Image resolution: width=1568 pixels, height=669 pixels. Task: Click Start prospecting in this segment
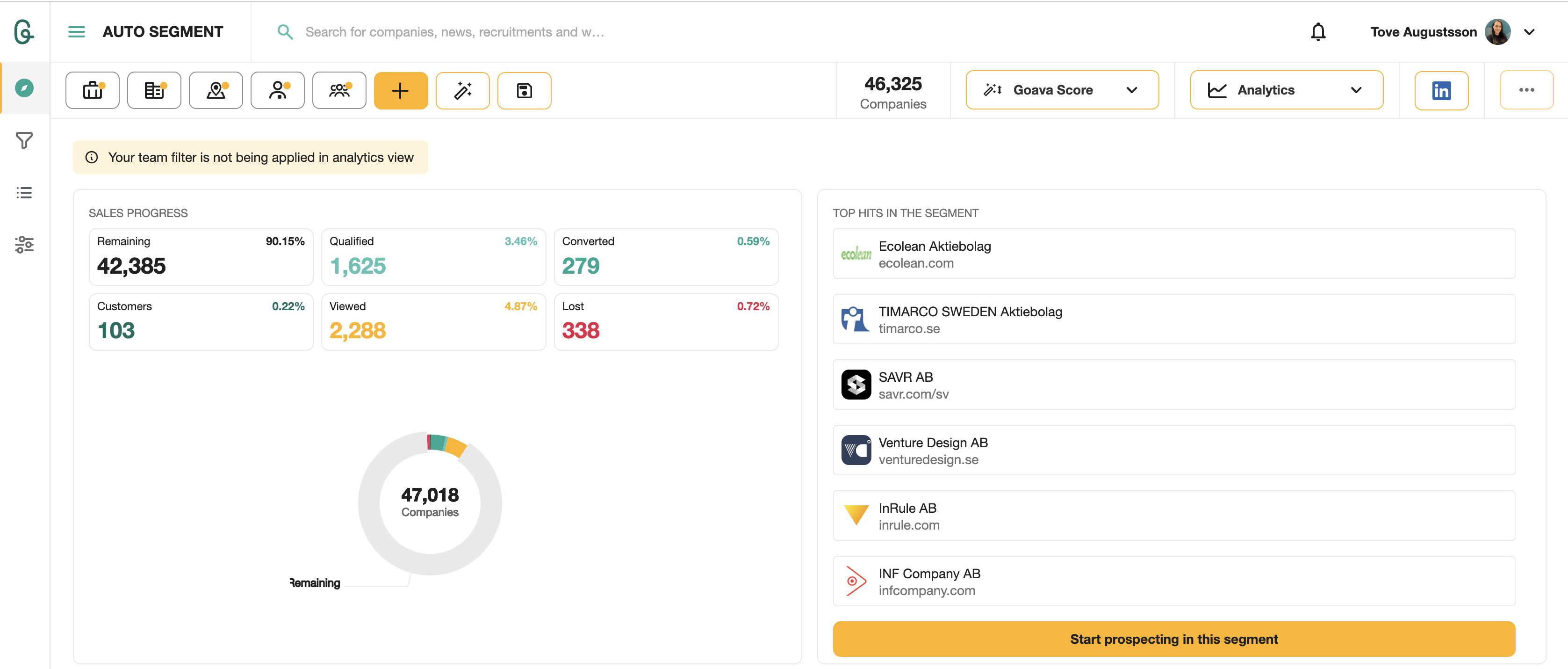[x=1173, y=639]
